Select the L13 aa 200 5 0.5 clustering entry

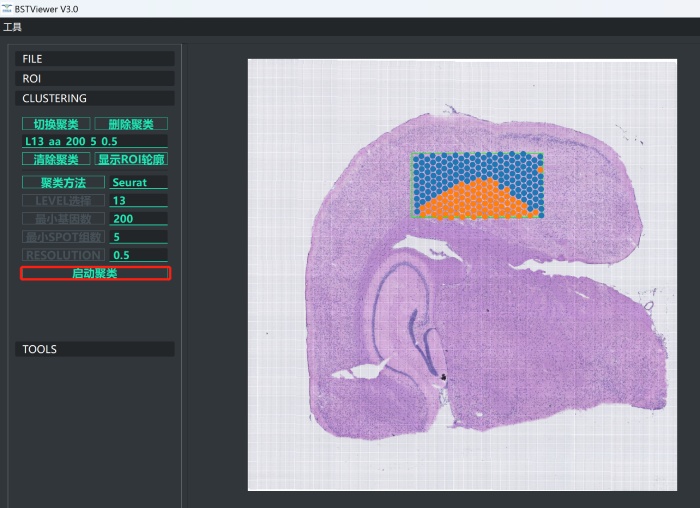click(x=95, y=141)
